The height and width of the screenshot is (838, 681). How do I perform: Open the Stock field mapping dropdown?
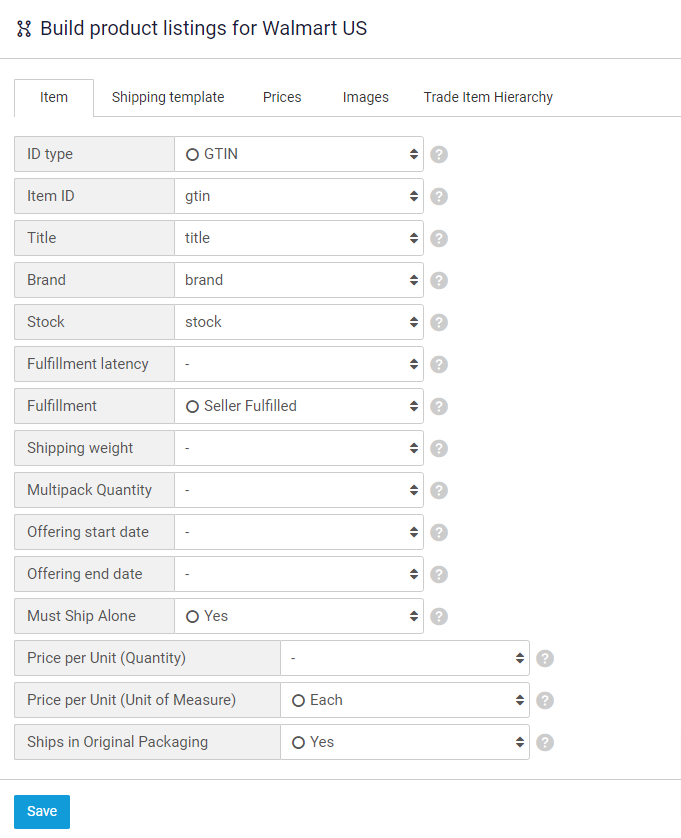tap(299, 322)
